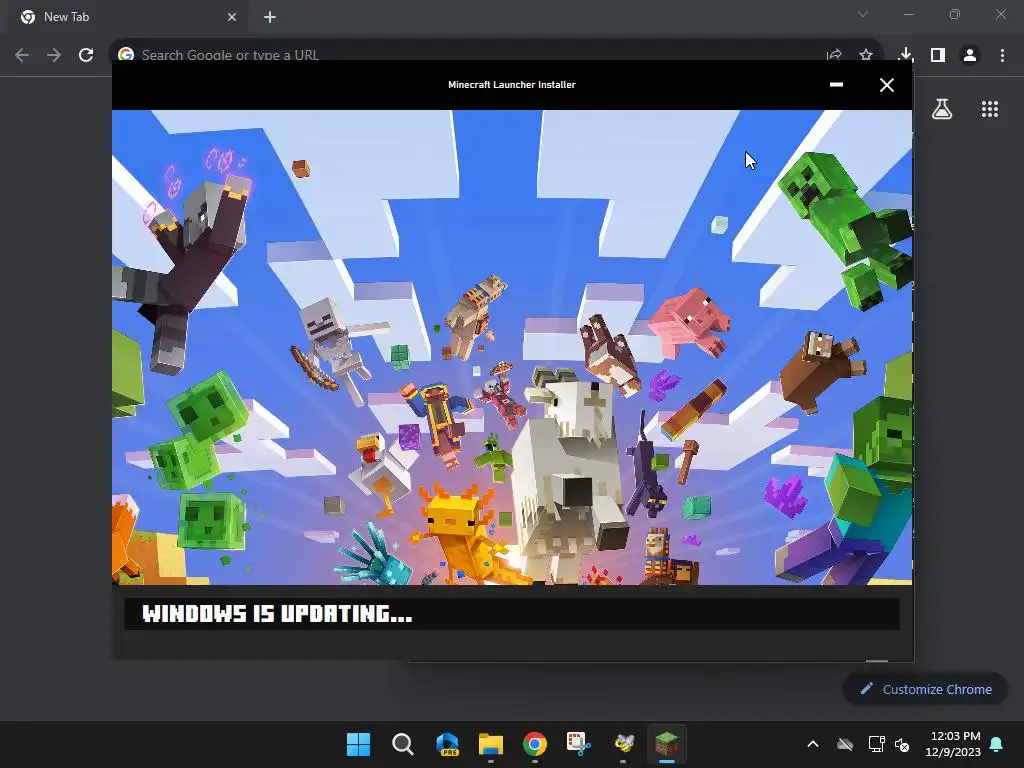Open File Explorer from taskbar
1024x768 pixels.
tap(491, 744)
